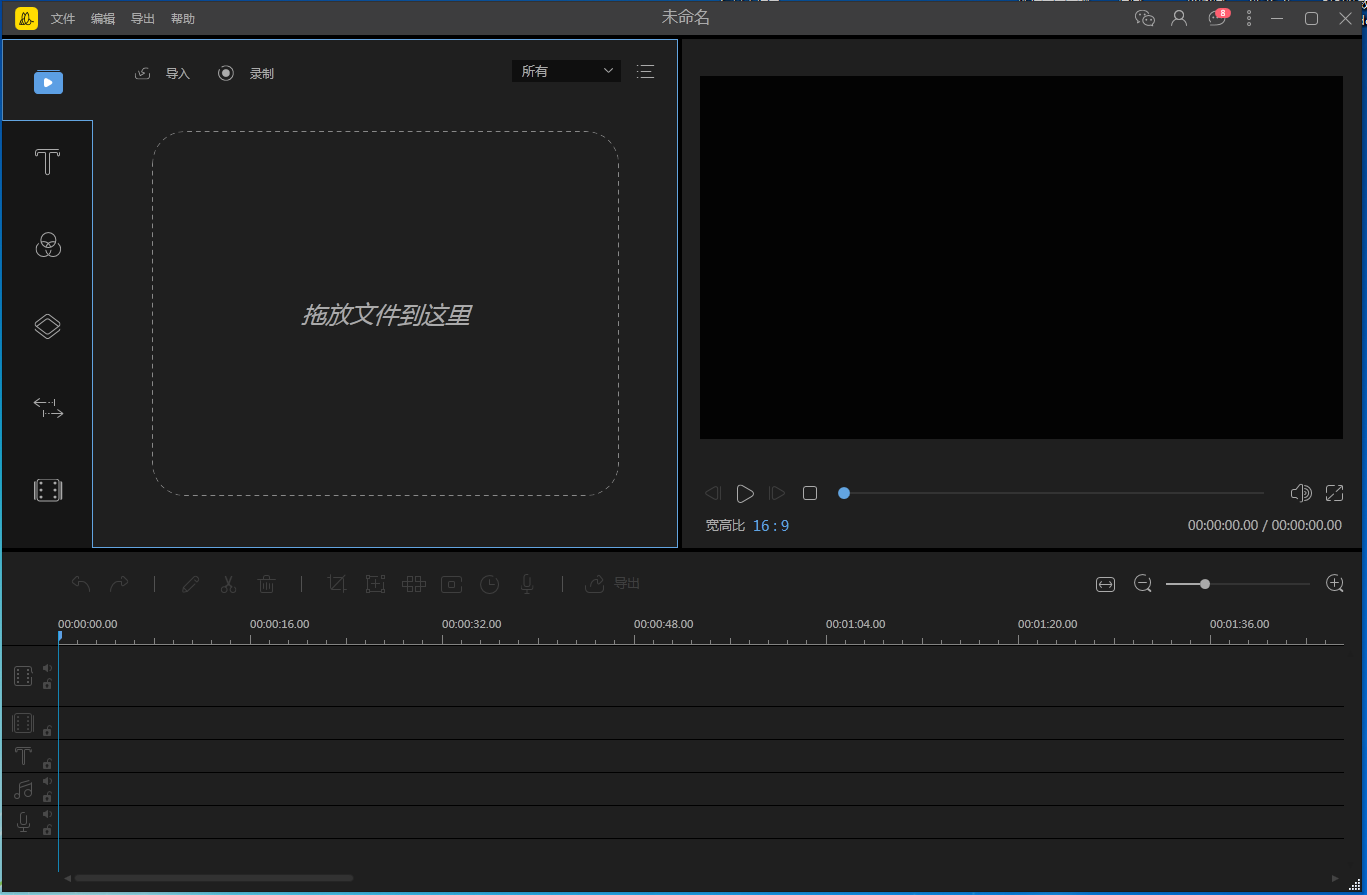Open the 编辑 menu
This screenshot has width=1367, height=895.
click(103, 19)
